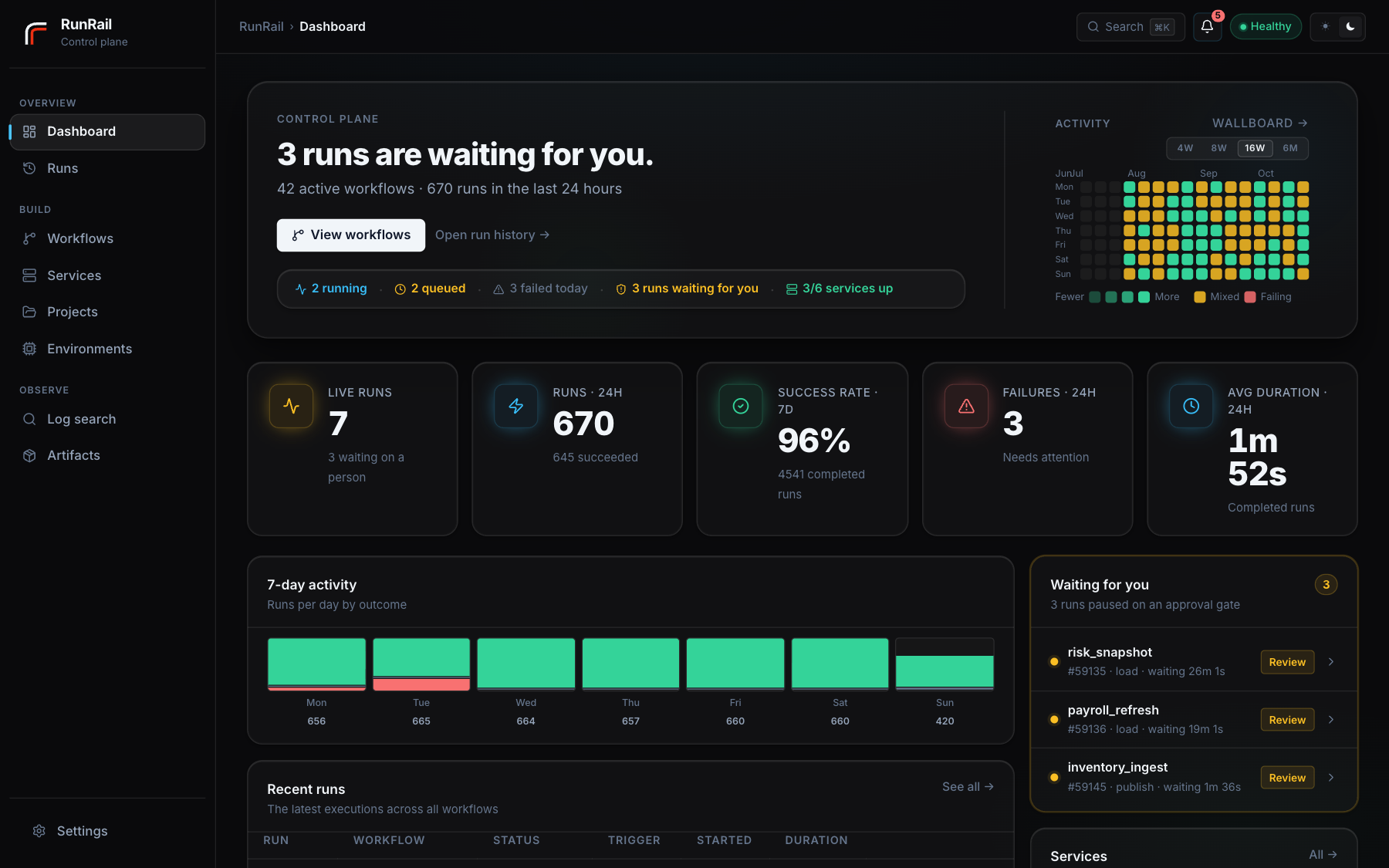Open Runs in sidebar
1389x868 pixels.
coord(107,168)
